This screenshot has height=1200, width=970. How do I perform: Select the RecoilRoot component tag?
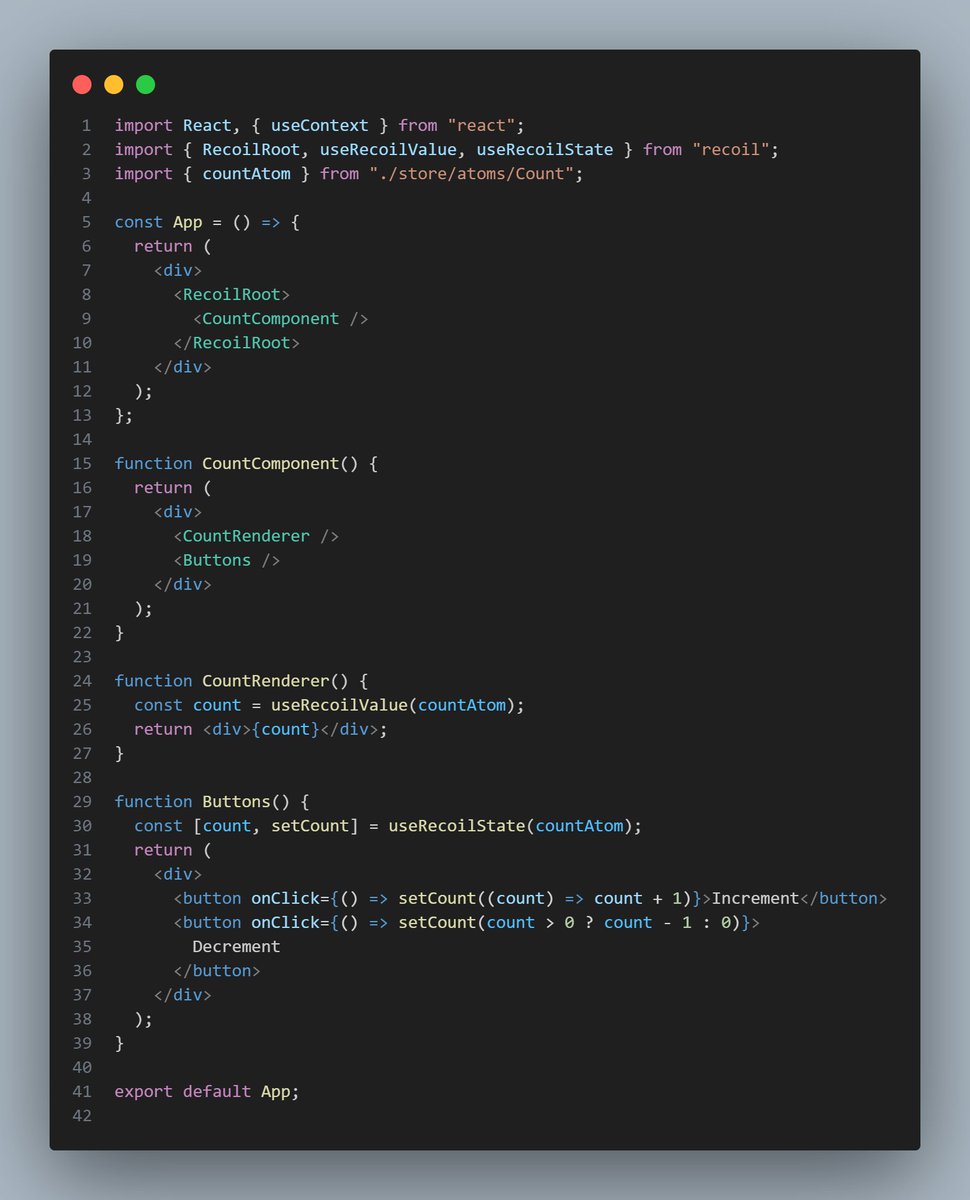[233, 294]
